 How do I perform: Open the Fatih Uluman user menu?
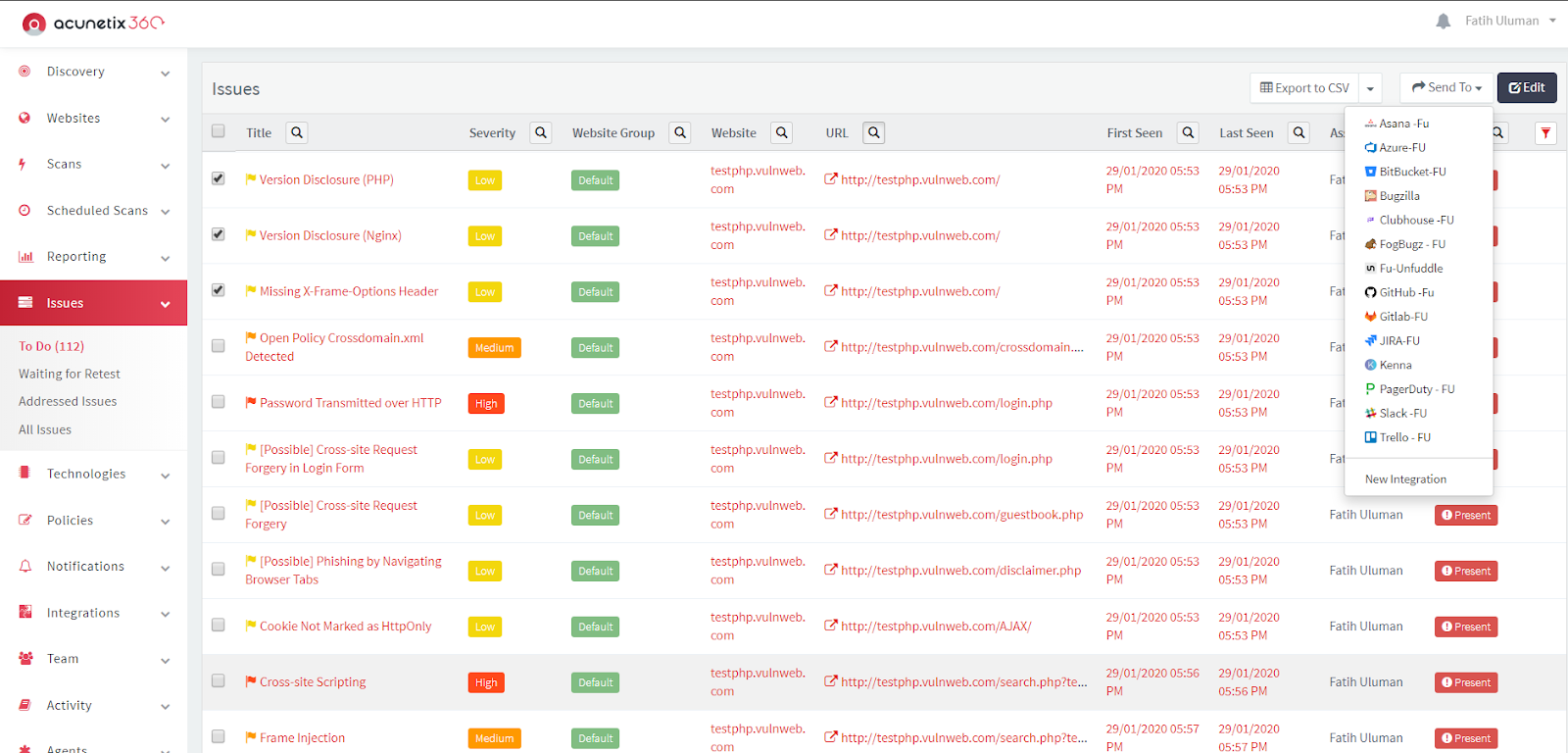point(1509,21)
